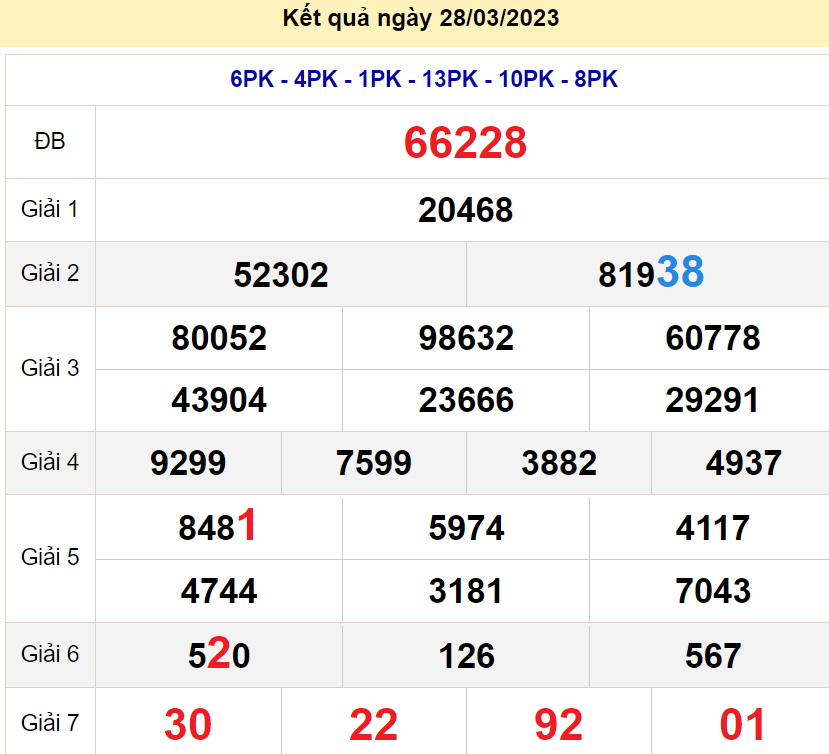829x754 pixels.
Task: Select the Giải 1 number 20468
Action: click(x=465, y=210)
